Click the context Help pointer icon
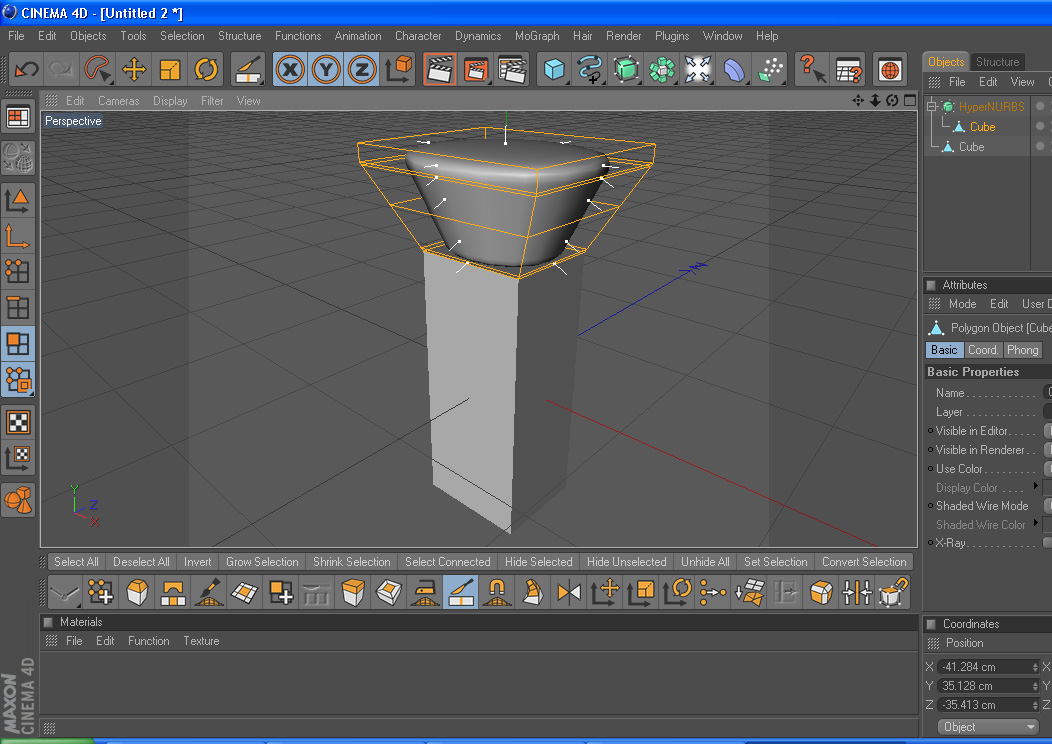 812,69
